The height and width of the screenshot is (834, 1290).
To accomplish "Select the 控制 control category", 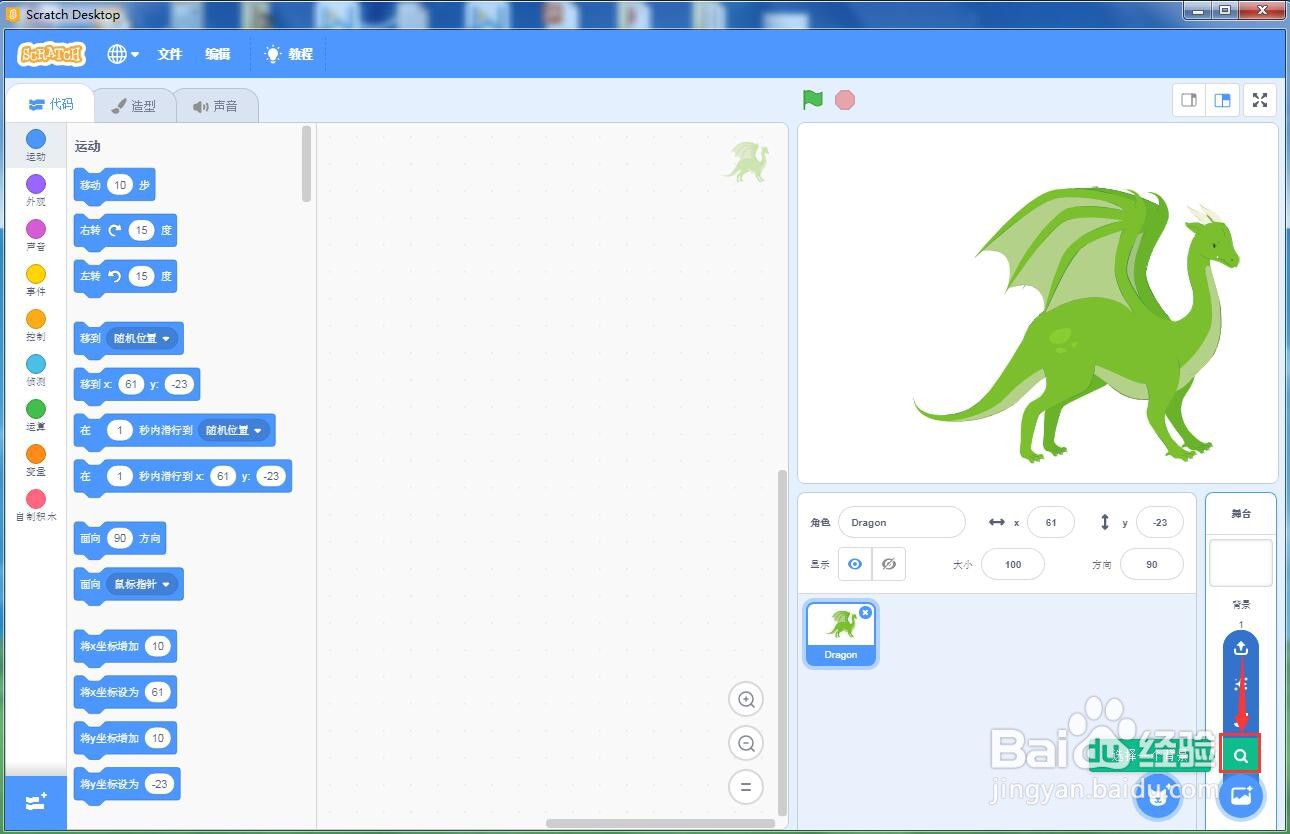I will tap(36, 325).
